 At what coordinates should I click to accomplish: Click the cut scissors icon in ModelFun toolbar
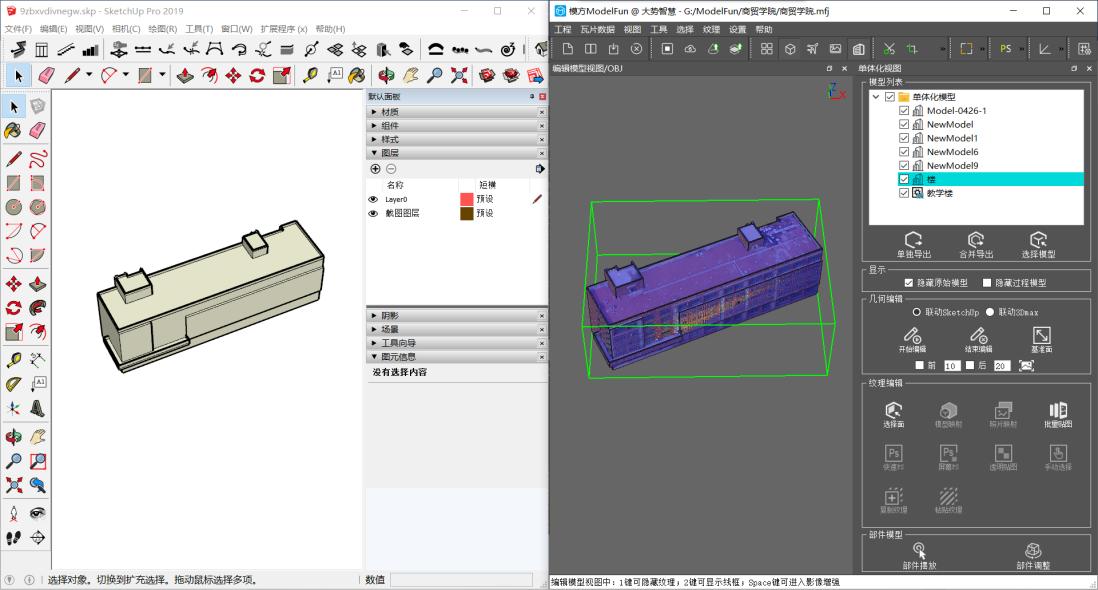click(x=889, y=49)
